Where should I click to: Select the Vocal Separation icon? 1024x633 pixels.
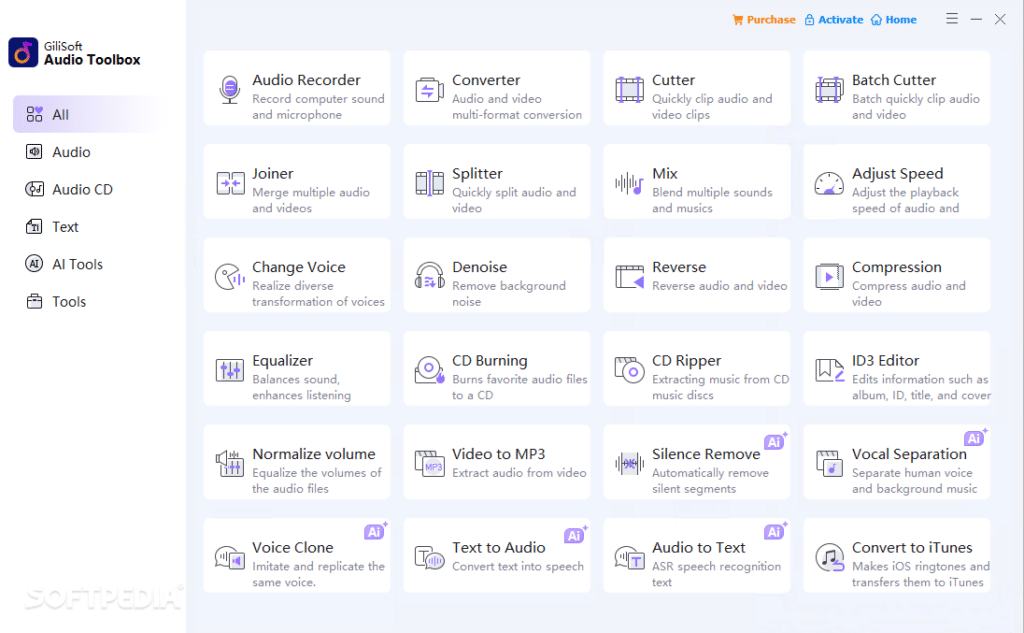pos(829,463)
